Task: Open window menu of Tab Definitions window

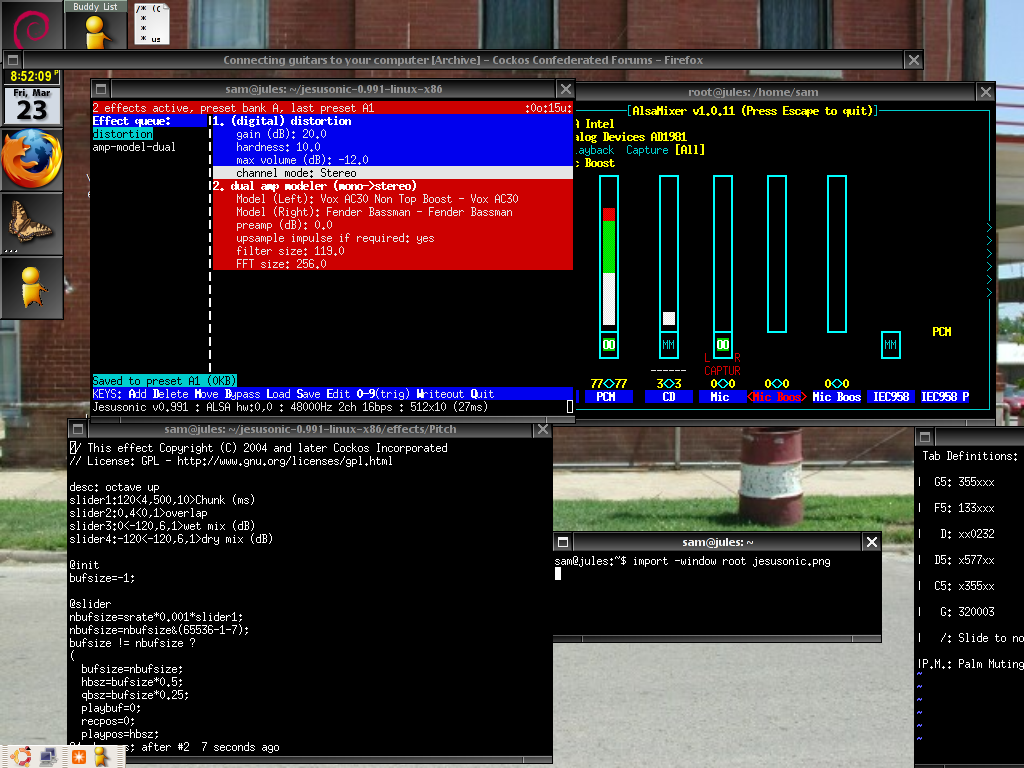Action: 925,436
